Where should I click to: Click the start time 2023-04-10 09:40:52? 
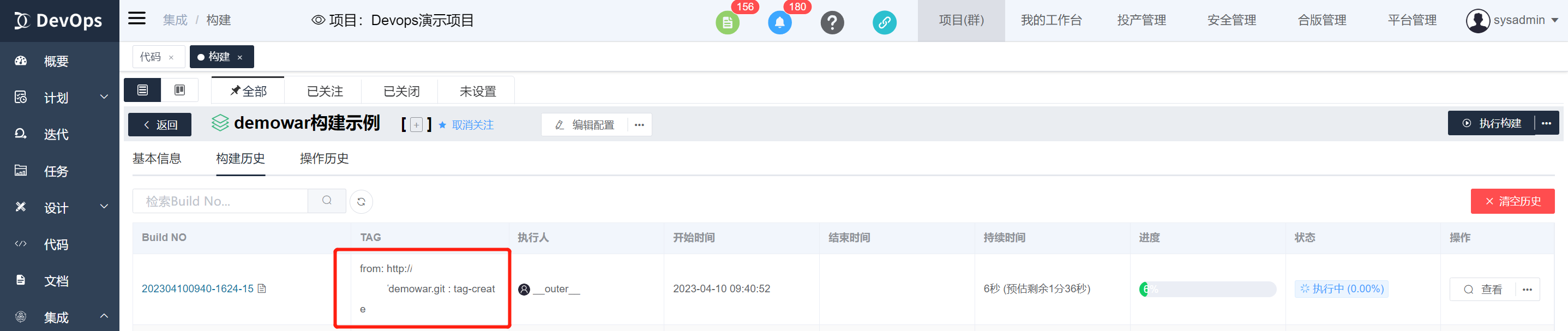pos(722,288)
